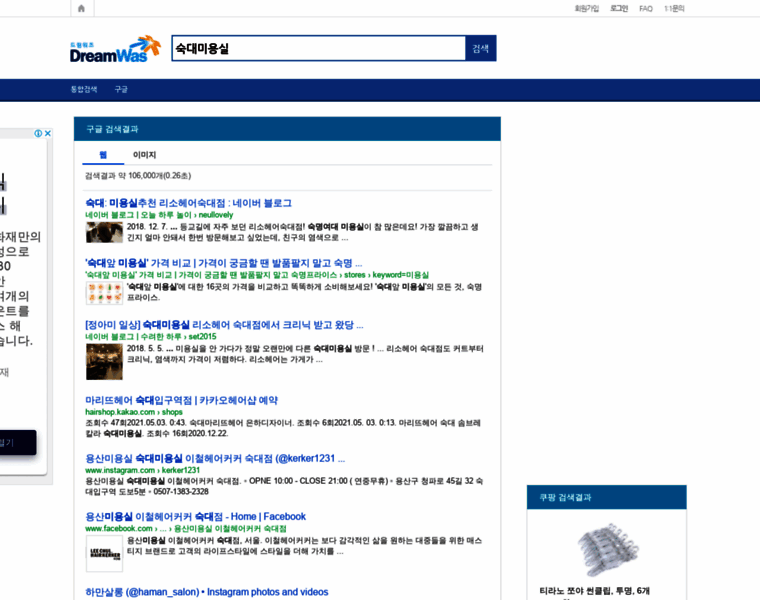Click the first result's thumbnail image

tap(104, 232)
